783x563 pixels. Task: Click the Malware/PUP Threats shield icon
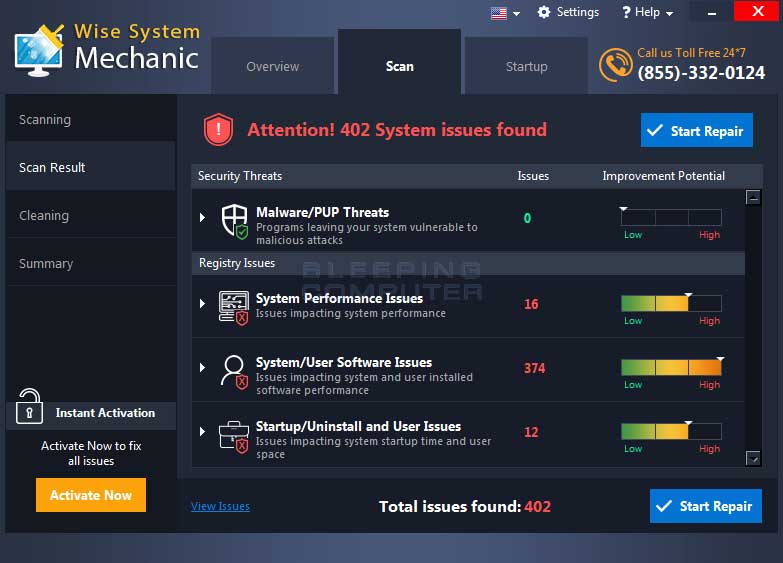(235, 221)
